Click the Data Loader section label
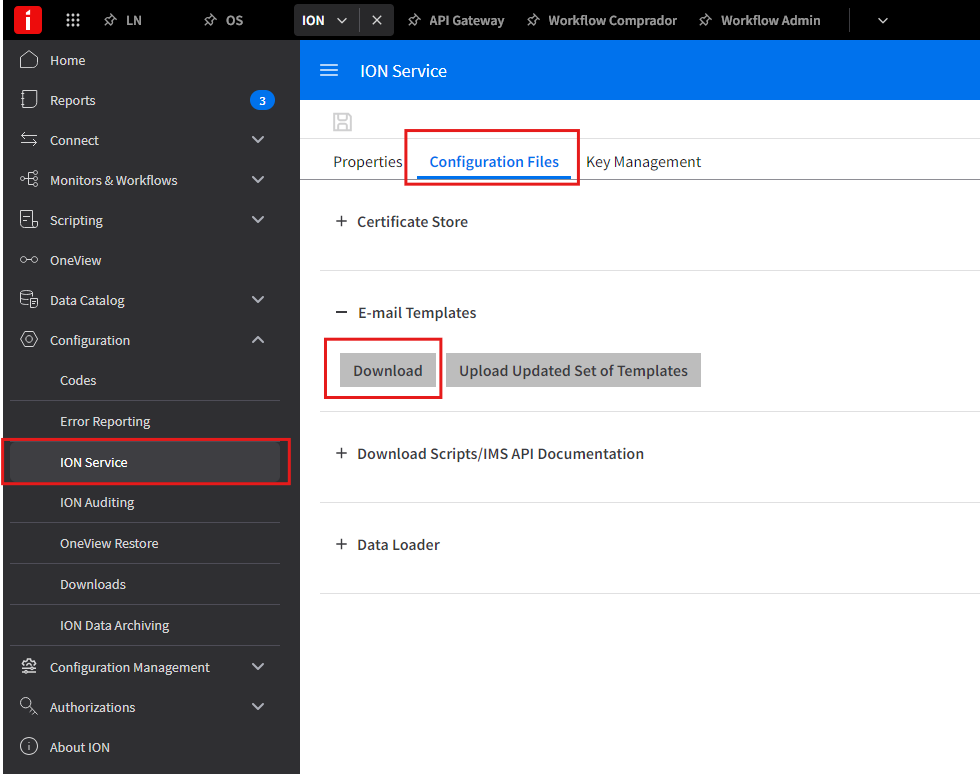 [x=398, y=545]
